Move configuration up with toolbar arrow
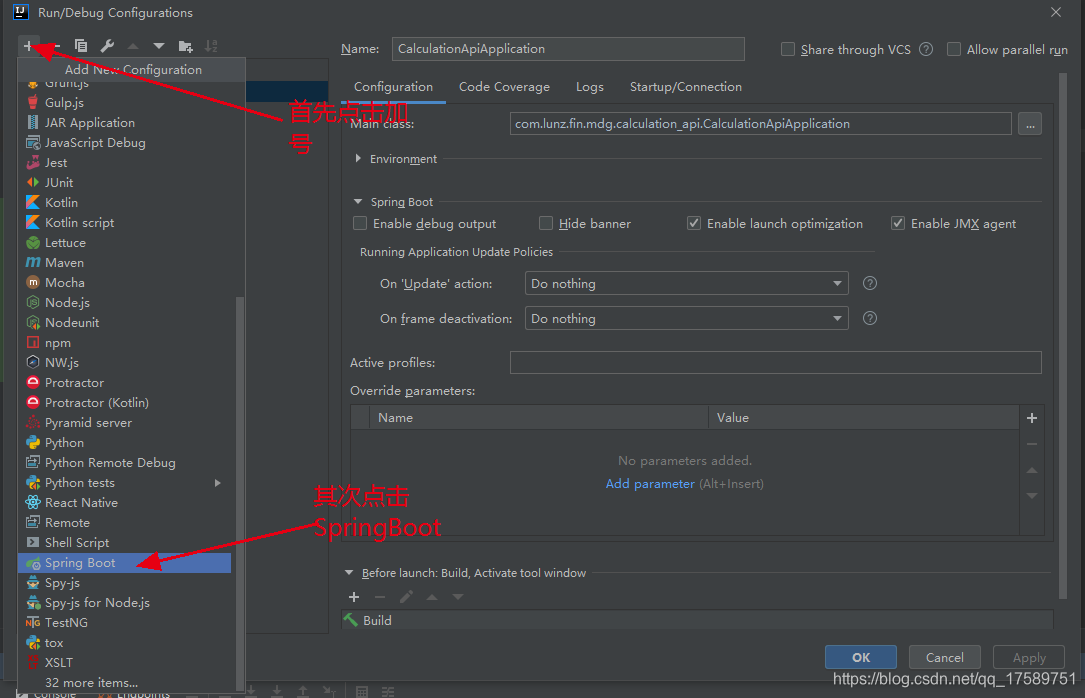 coord(133,46)
